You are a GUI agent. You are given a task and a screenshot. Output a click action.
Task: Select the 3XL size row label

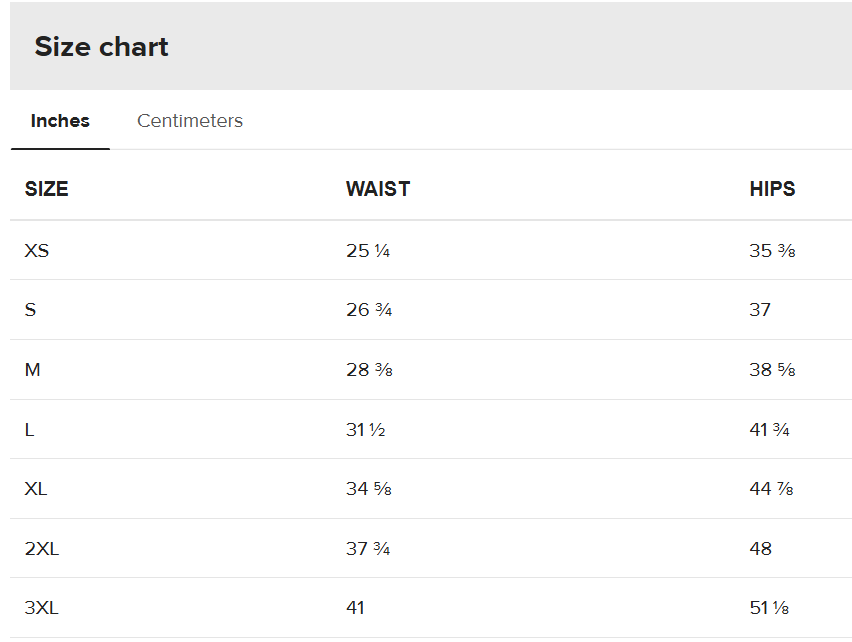click(x=41, y=608)
